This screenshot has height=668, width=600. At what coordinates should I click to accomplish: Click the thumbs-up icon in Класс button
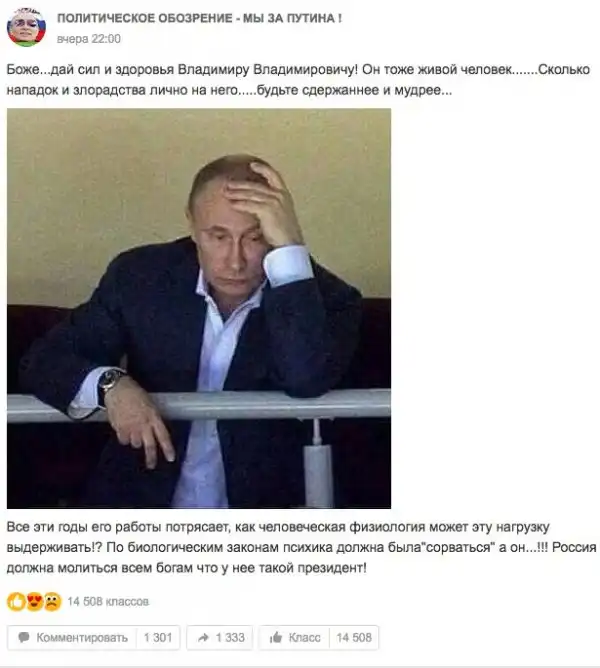(276, 637)
